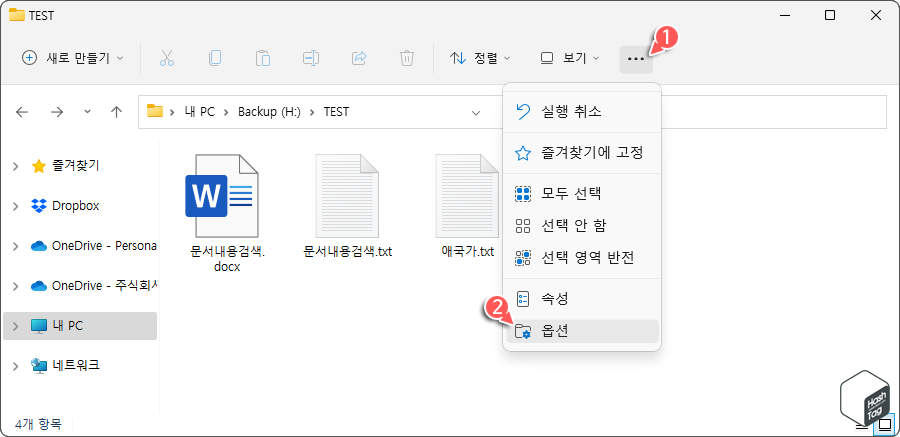Choose 선택 안 함 menu entry

coord(582,226)
